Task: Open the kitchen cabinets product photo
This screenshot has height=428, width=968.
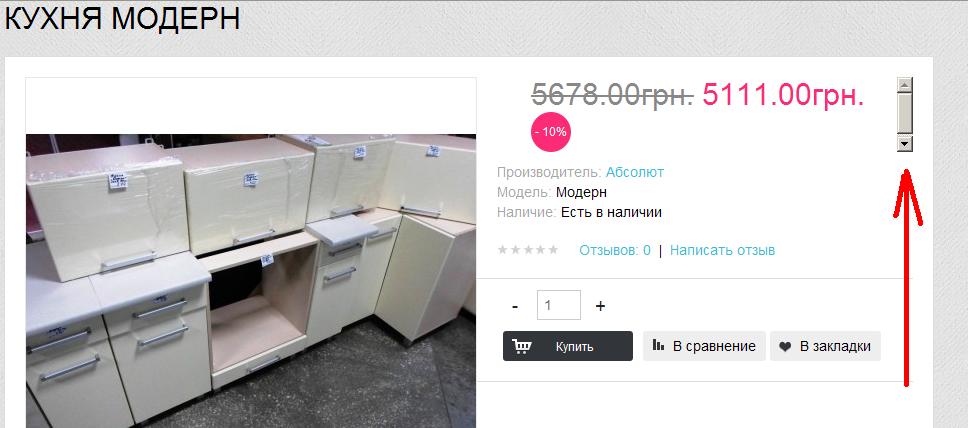Action: [251, 280]
